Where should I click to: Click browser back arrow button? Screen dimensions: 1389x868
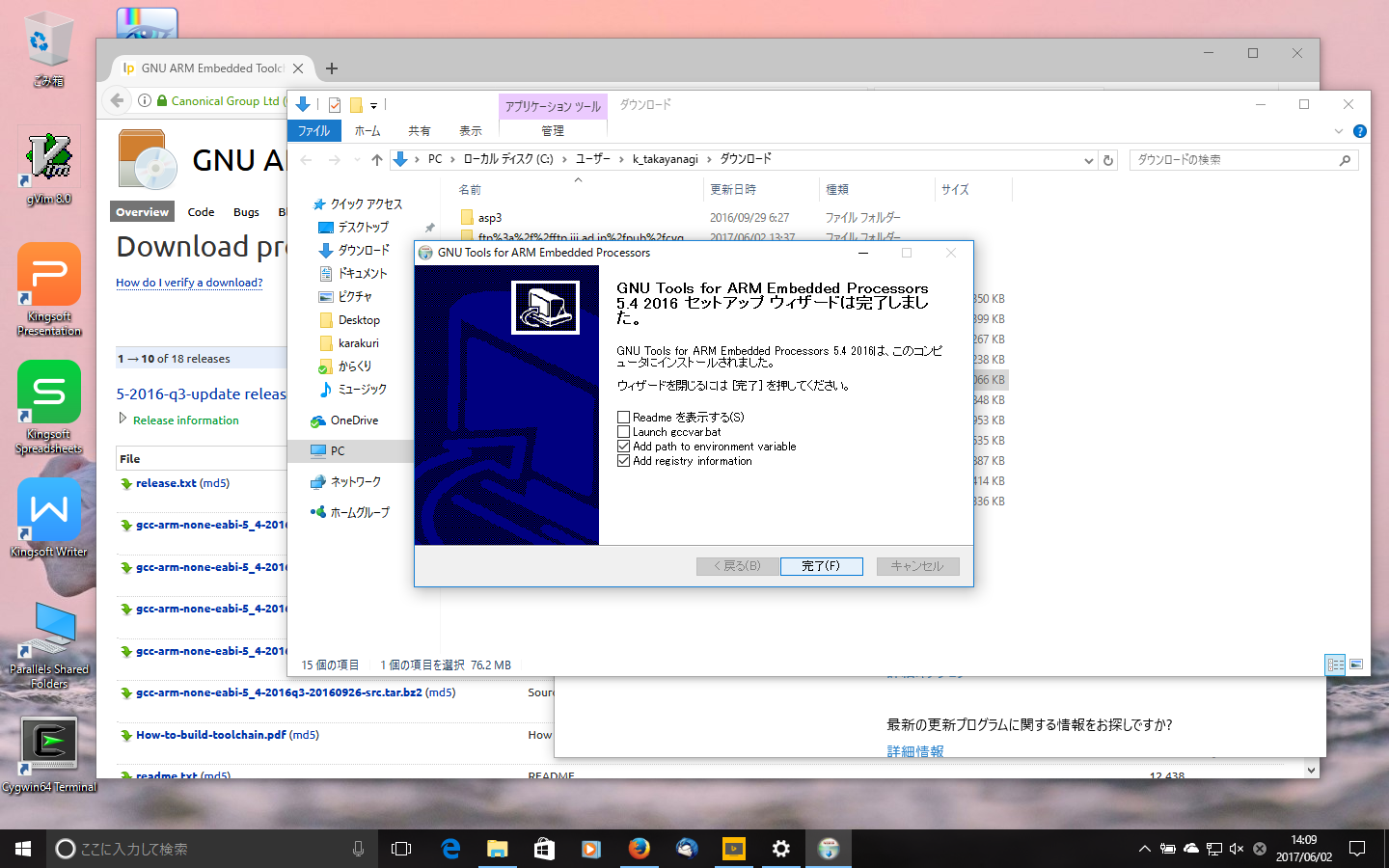click(117, 100)
